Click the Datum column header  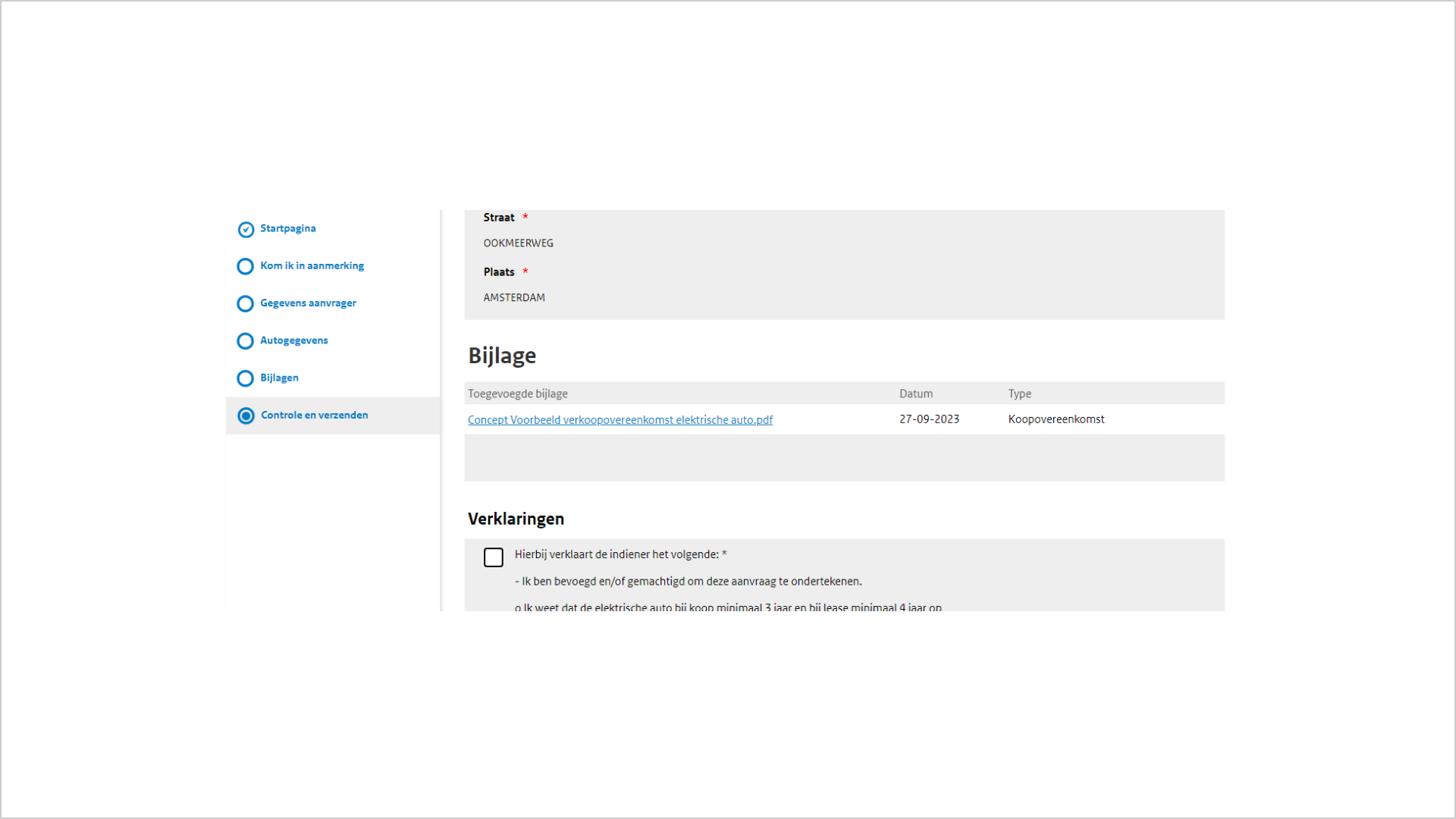click(916, 394)
